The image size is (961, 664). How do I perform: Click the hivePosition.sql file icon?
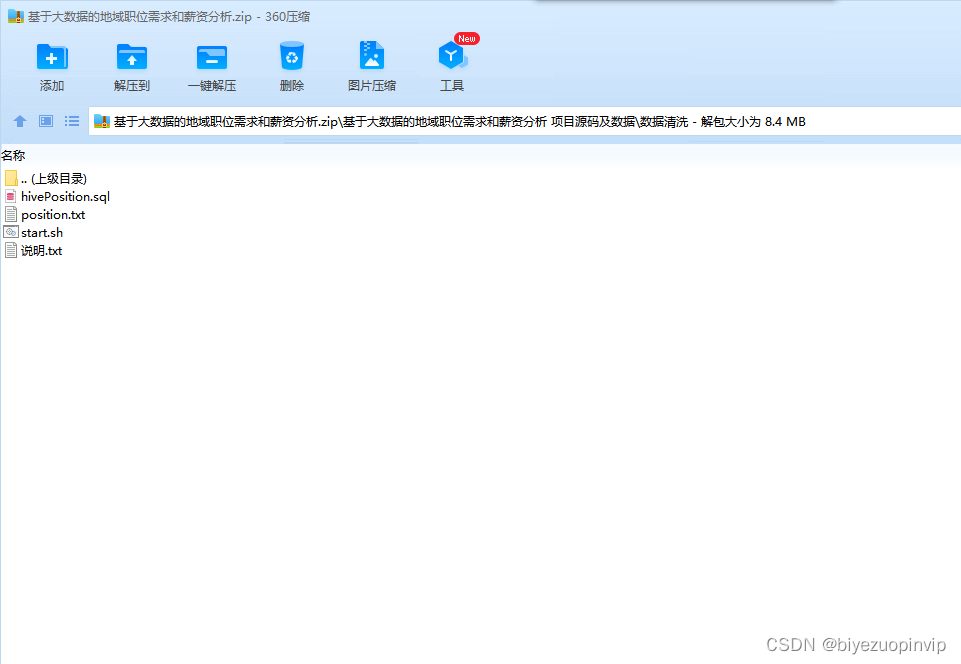[10, 196]
